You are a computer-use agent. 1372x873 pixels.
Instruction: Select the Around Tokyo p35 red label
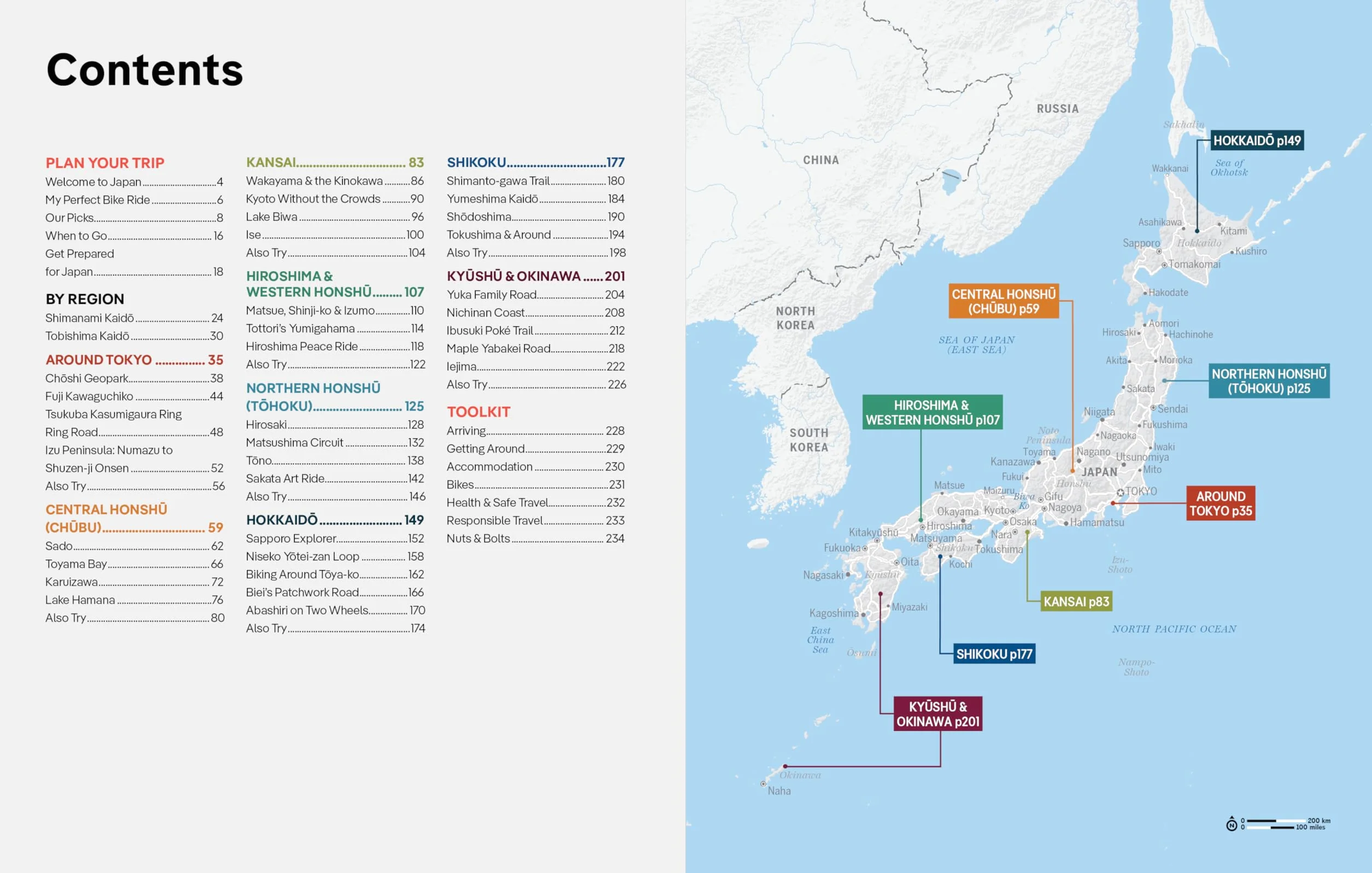point(1221,503)
